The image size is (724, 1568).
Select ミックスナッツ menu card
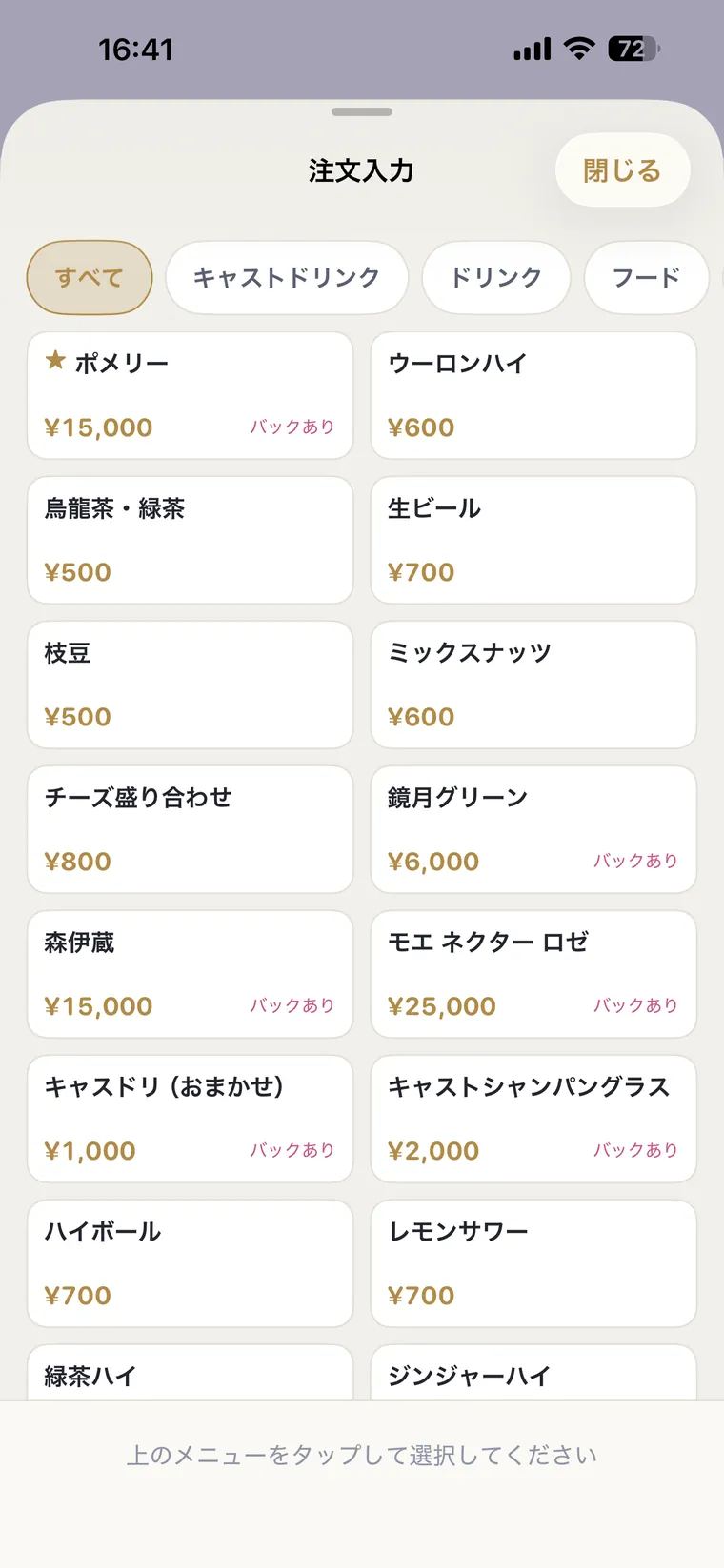click(x=533, y=685)
